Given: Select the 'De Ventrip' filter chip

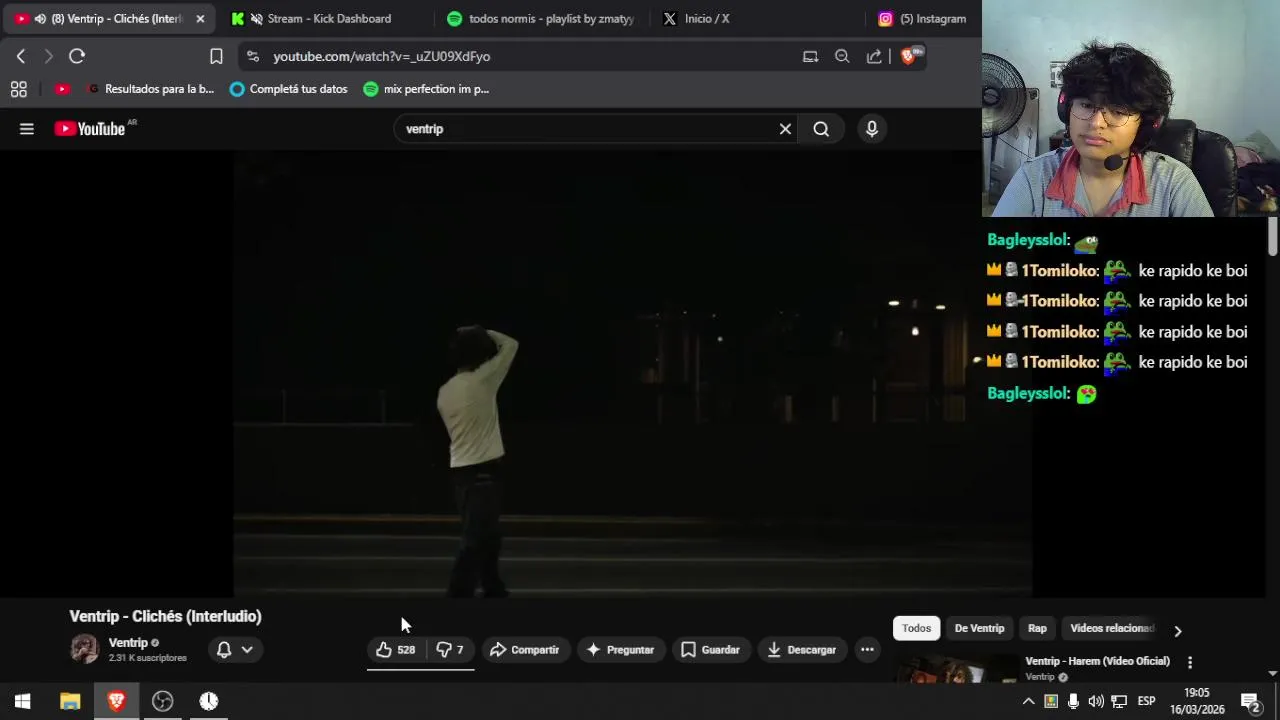Looking at the screenshot, I should [979, 628].
